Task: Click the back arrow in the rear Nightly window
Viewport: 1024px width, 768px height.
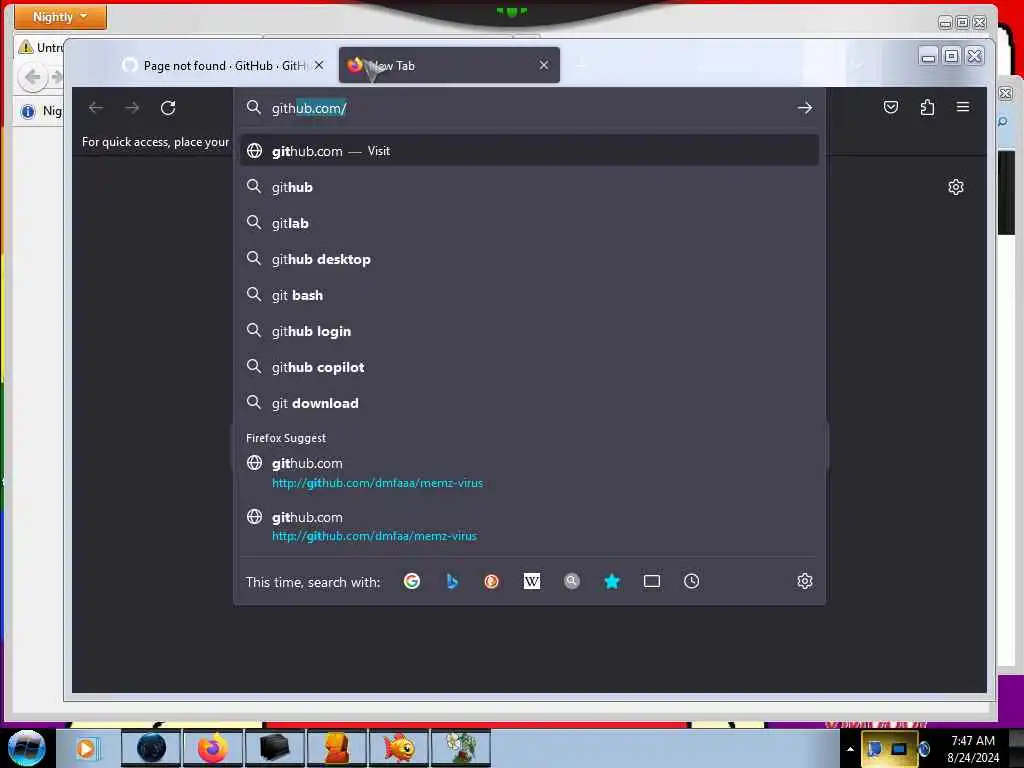Action: 33,78
